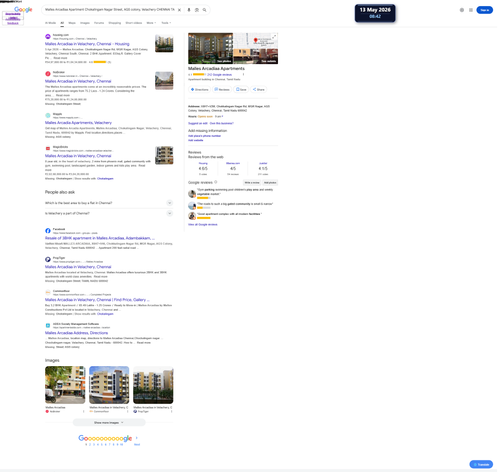Click the Directions button
This screenshot has height=472, width=500.
pyautogui.click(x=200, y=89)
